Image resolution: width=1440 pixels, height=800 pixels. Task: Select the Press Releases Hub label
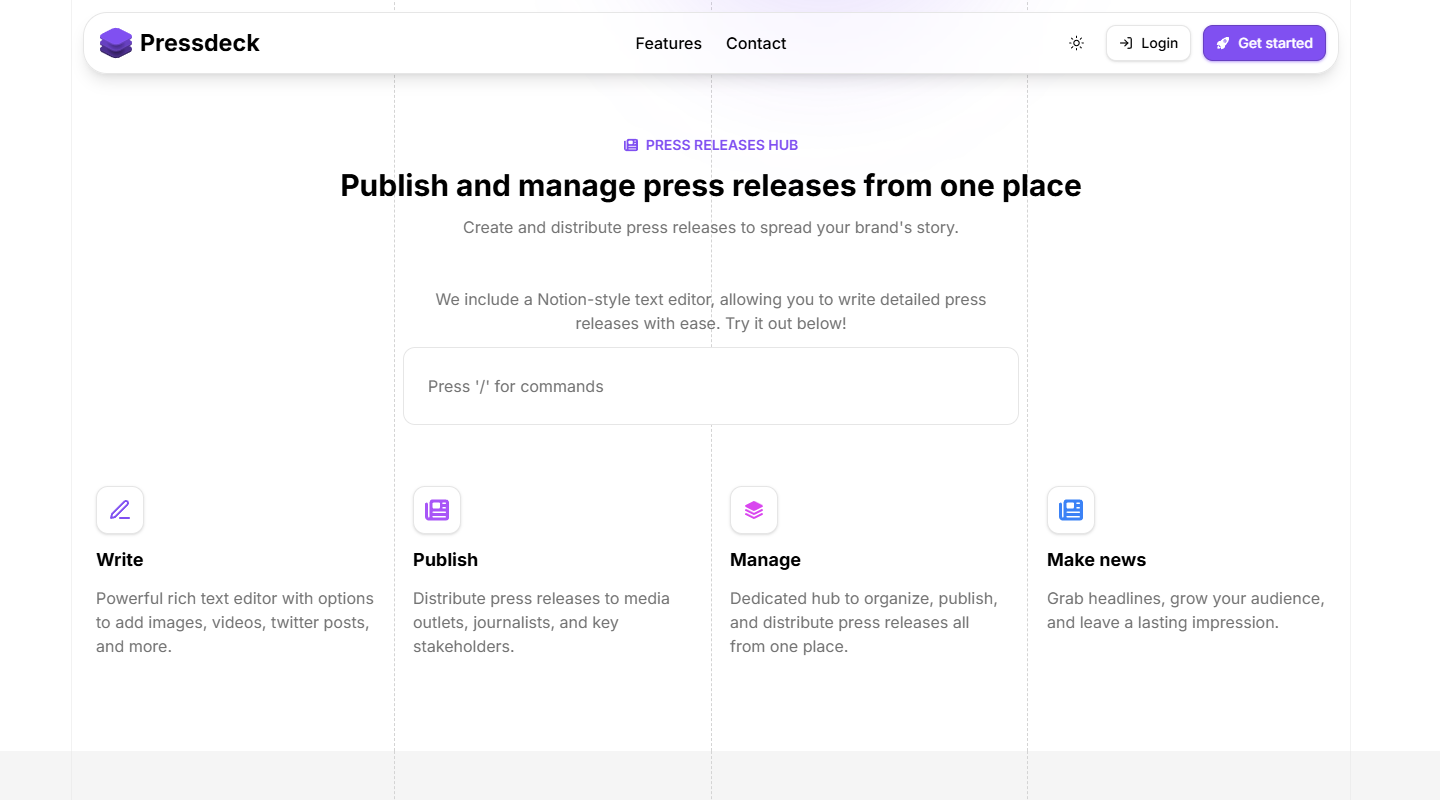pos(721,145)
